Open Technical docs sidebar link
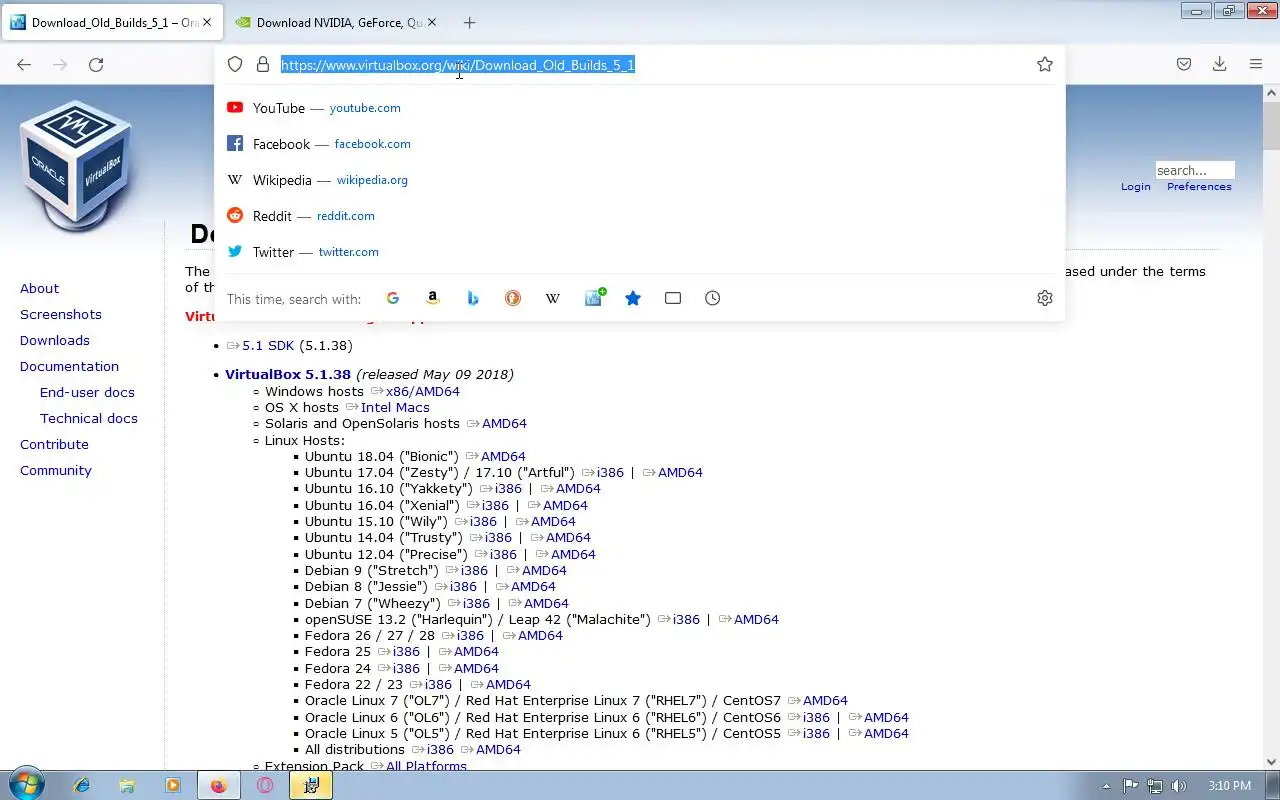Viewport: 1280px width, 800px height. click(89, 418)
